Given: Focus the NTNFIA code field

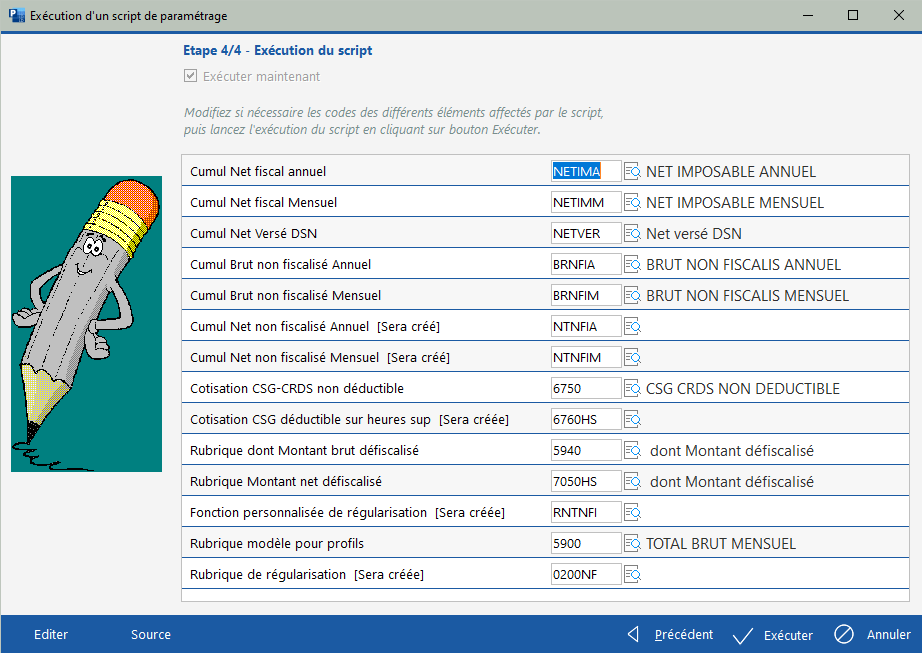Looking at the screenshot, I should click(586, 327).
